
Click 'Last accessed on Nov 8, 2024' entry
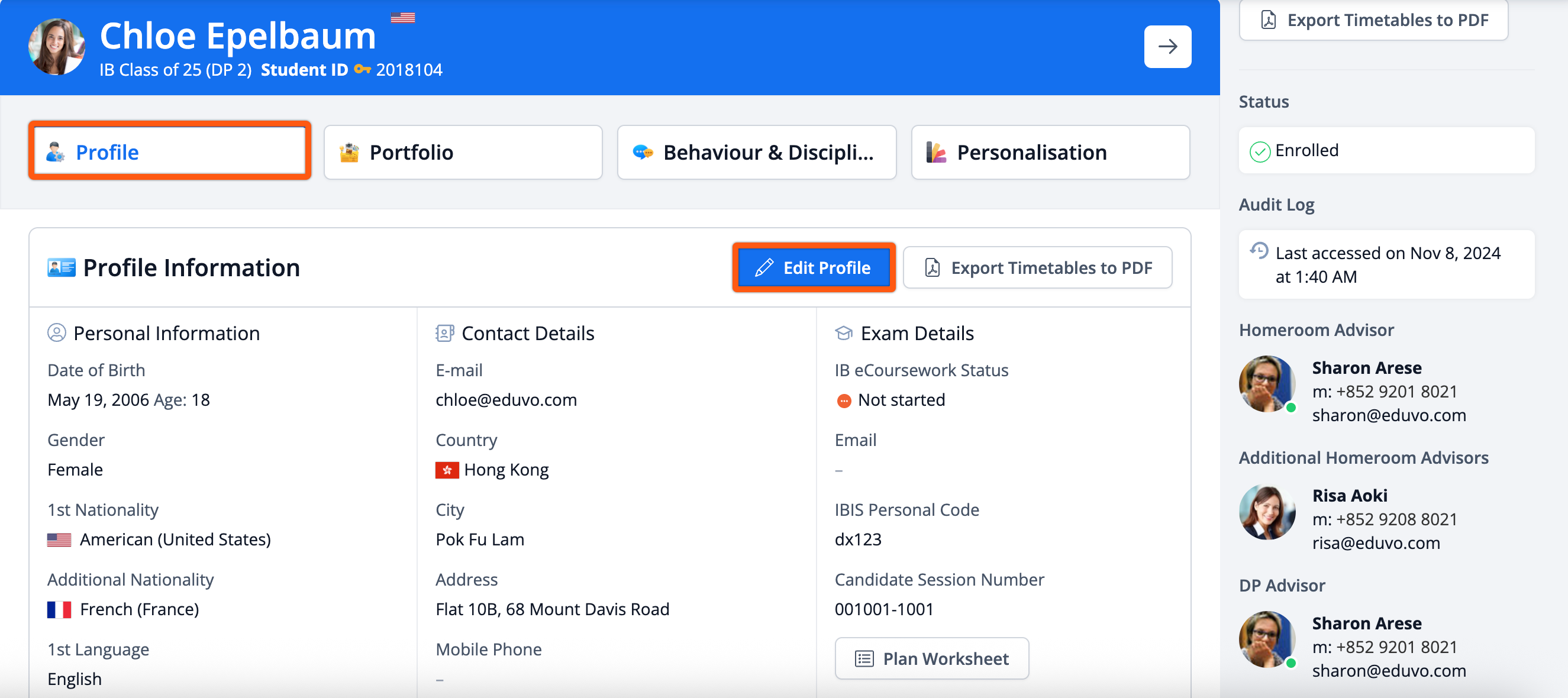click(1386, 264)
